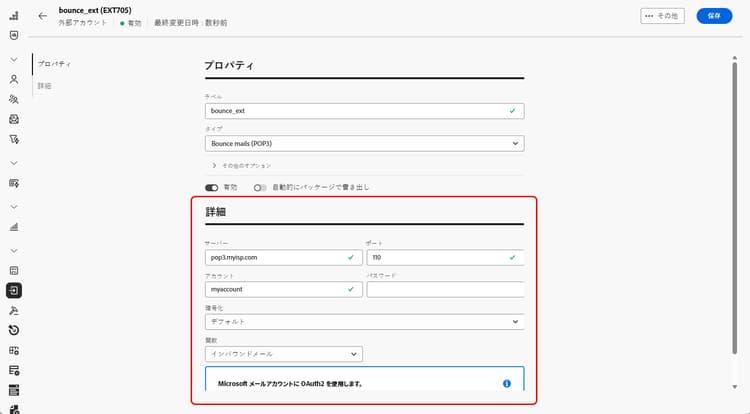The image size is (750, 414).
Task: Click the title bounce_ext (EXT705)
Action: [95, 10]
